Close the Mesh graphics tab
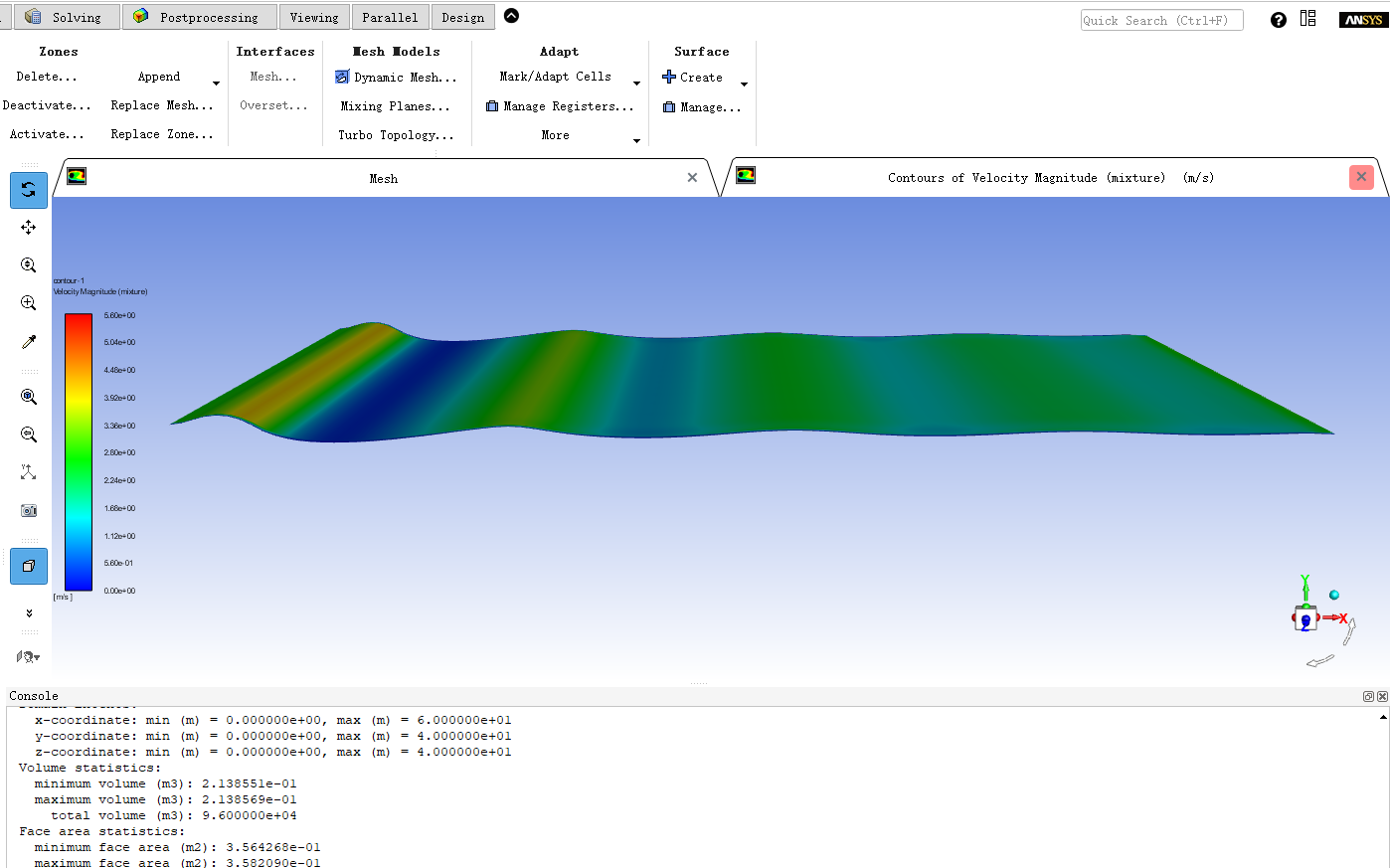1390x868 pixels. (692, 178)
